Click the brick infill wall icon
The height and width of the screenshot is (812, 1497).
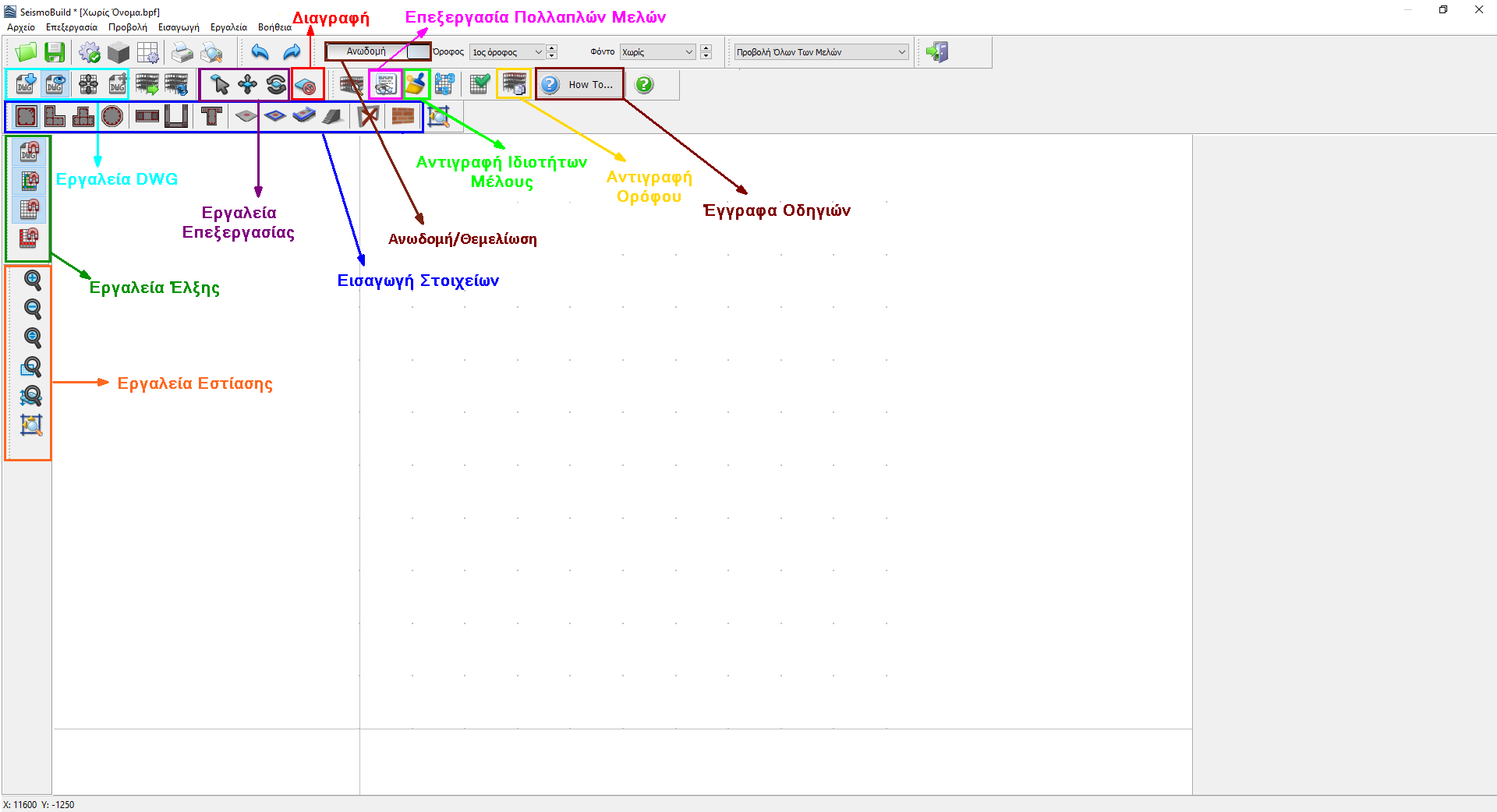[x=402, y=117]
